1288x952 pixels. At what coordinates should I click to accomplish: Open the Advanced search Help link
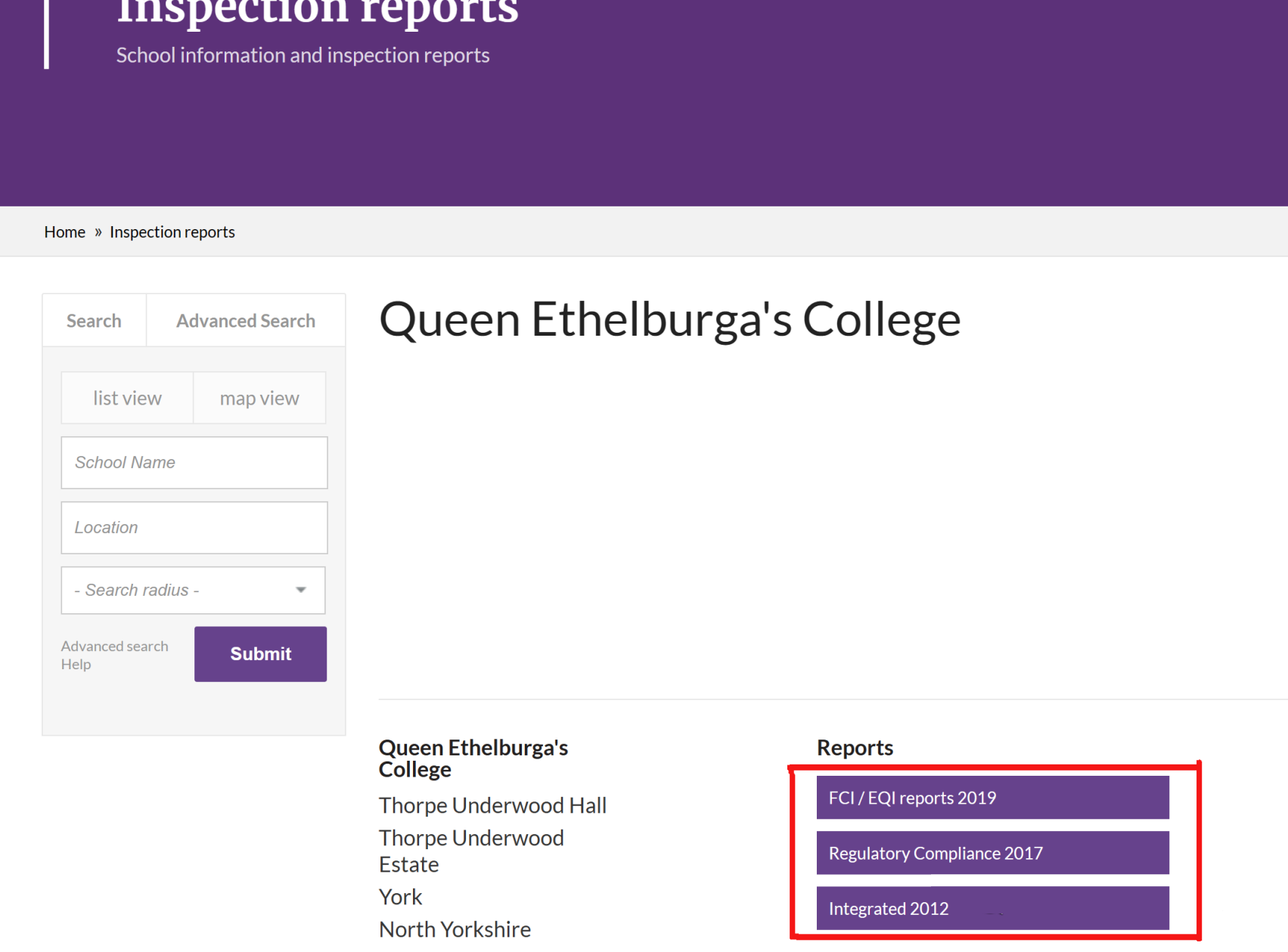(x=115, y=655)
